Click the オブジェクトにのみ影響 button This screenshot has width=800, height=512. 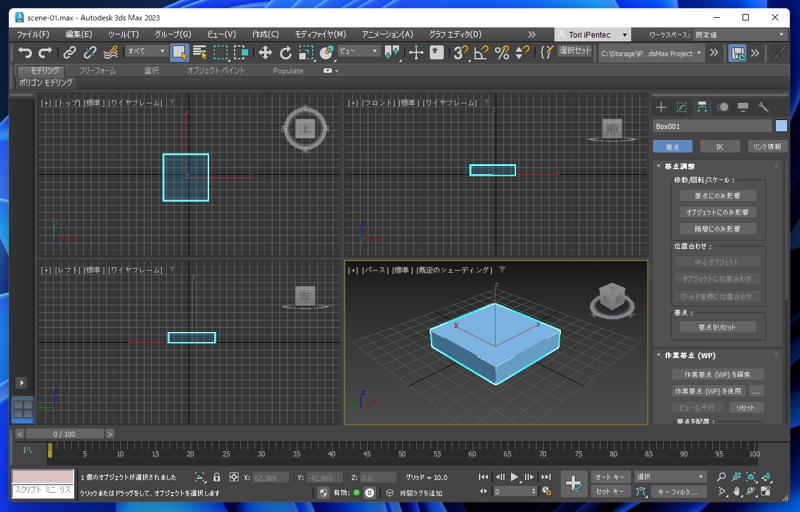point(717,212)
